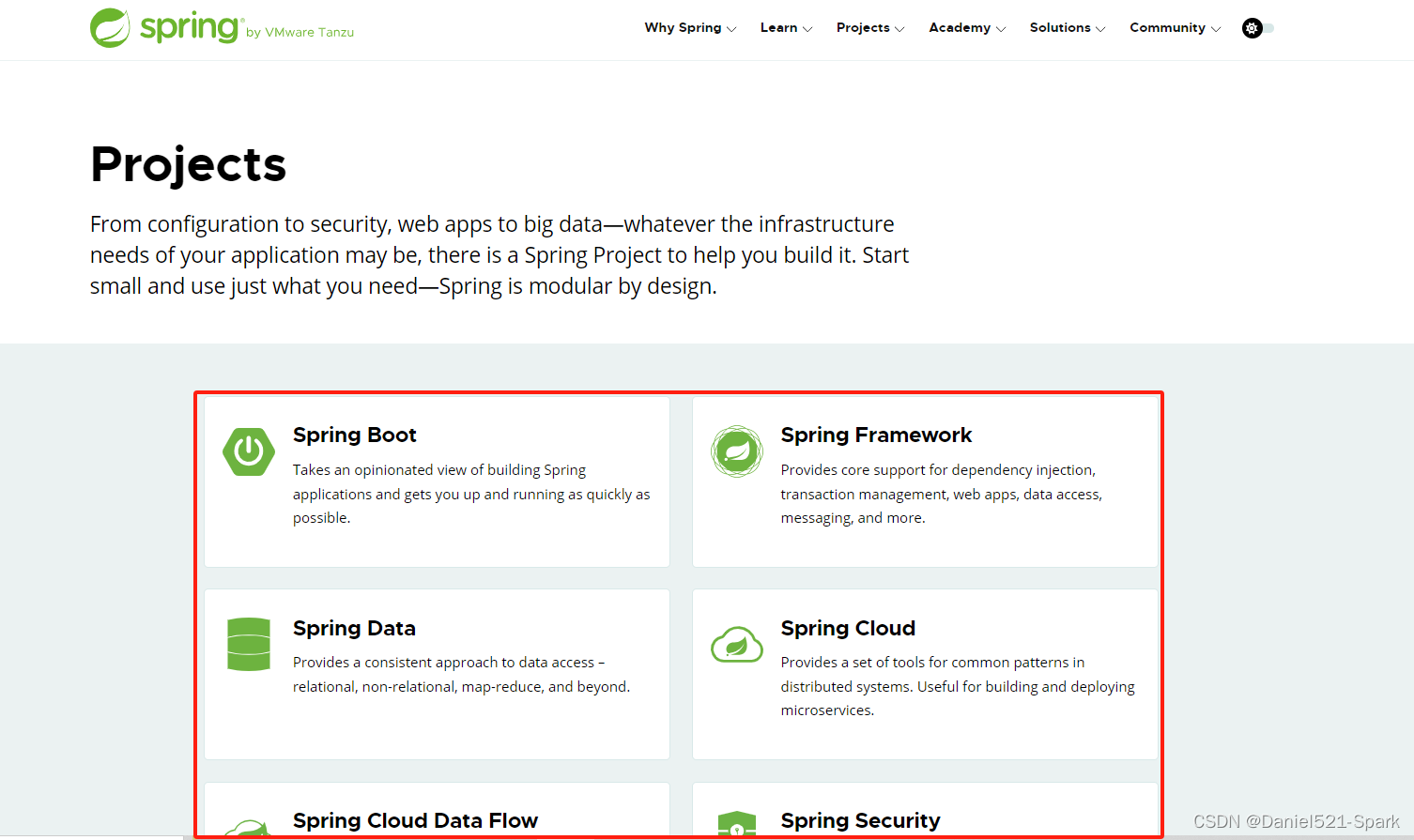Click the Spring Data description text

[x=461, y=674]
